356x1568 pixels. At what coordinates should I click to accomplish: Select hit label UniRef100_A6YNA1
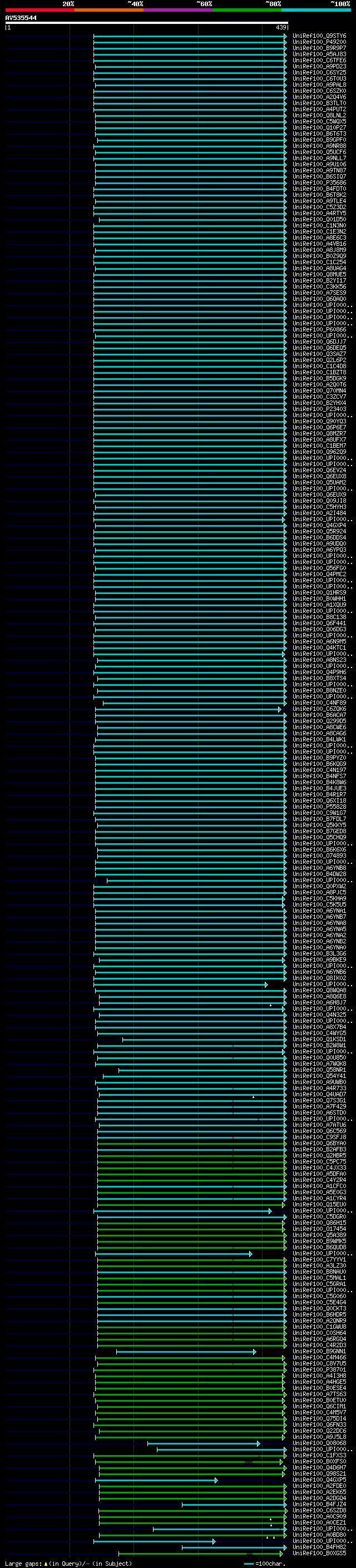[x=319, y=911]
